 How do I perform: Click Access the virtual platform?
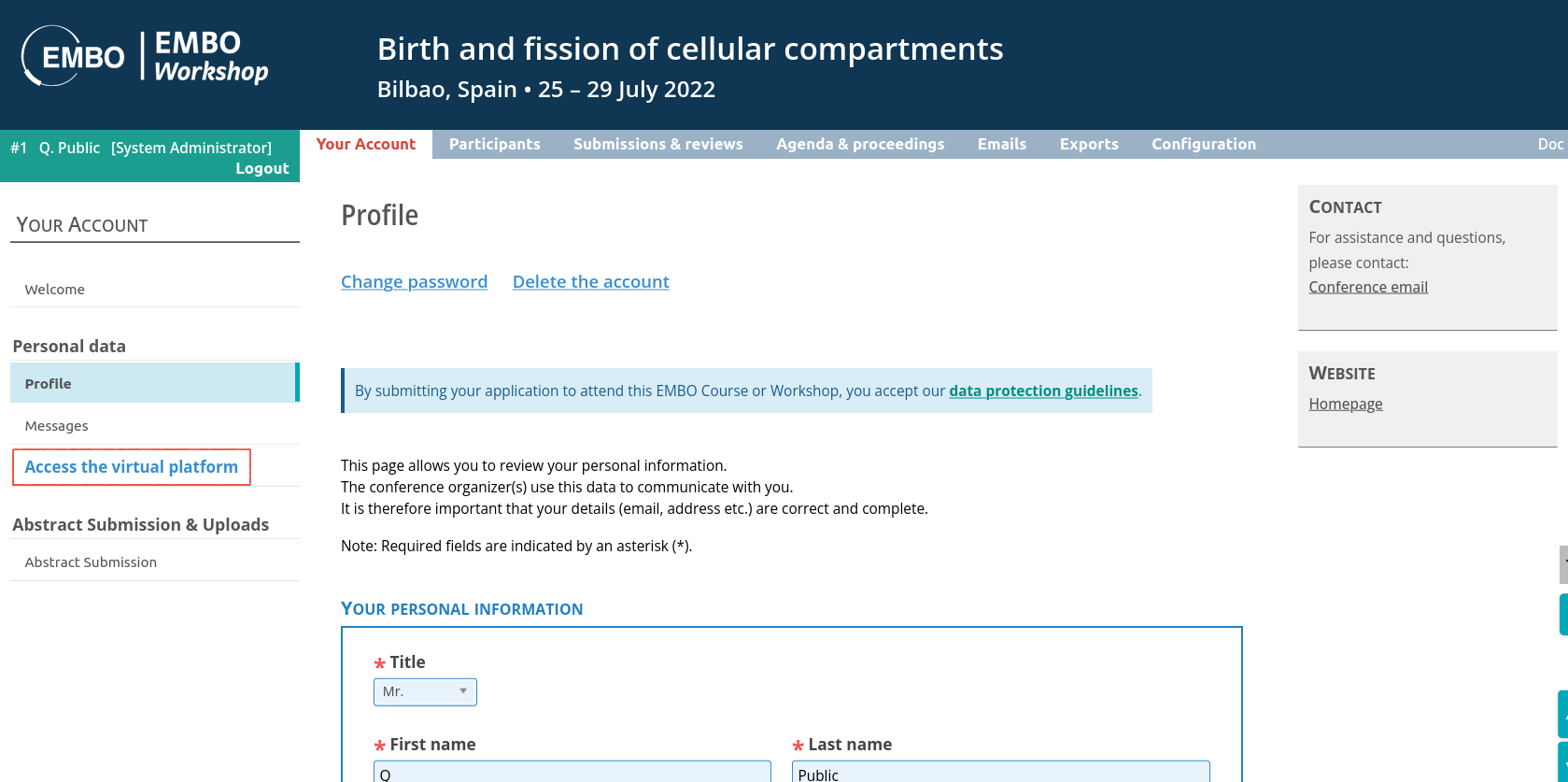[131, 467]
